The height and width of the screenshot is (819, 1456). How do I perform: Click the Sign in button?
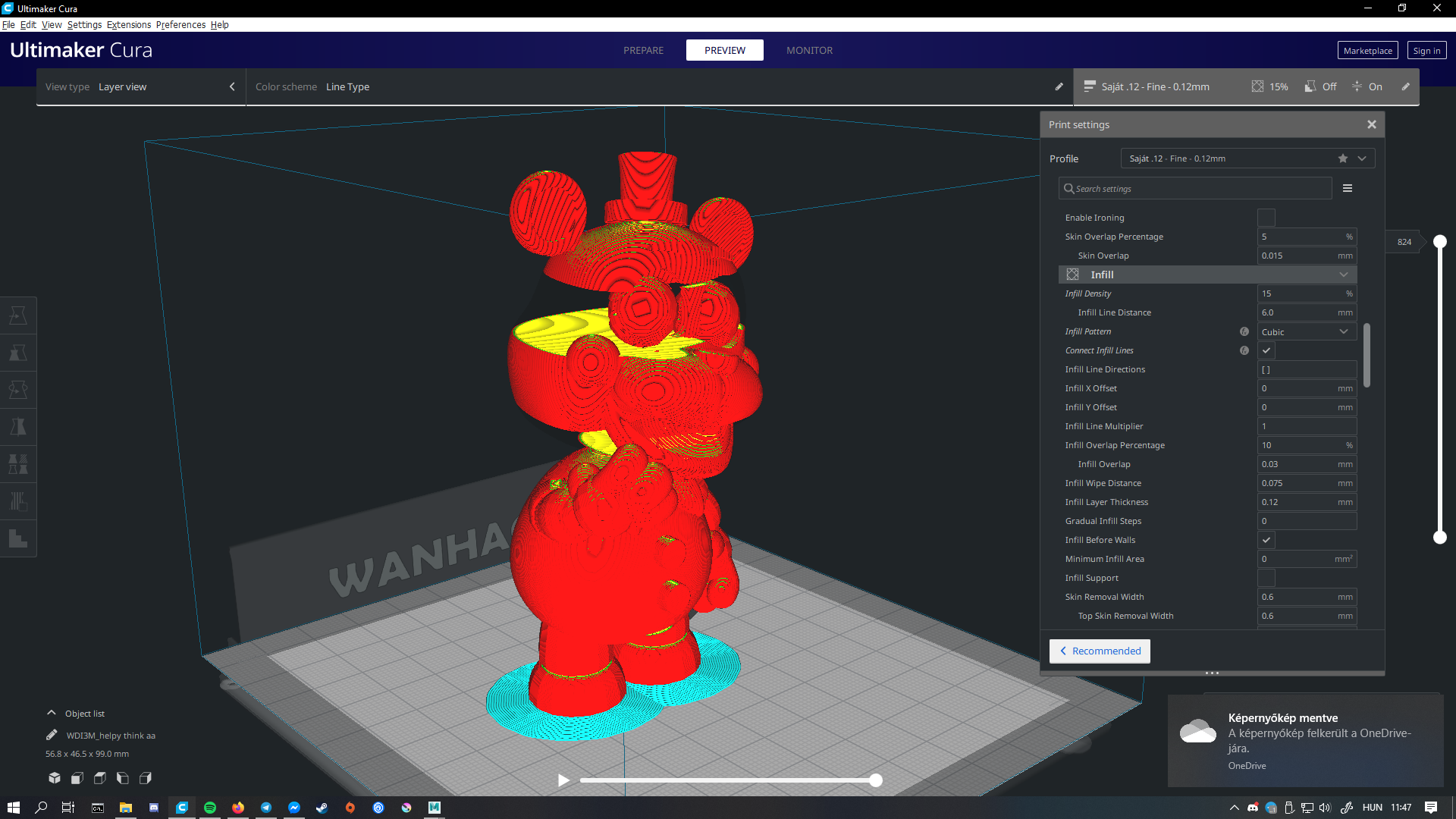pos(1426,50)
